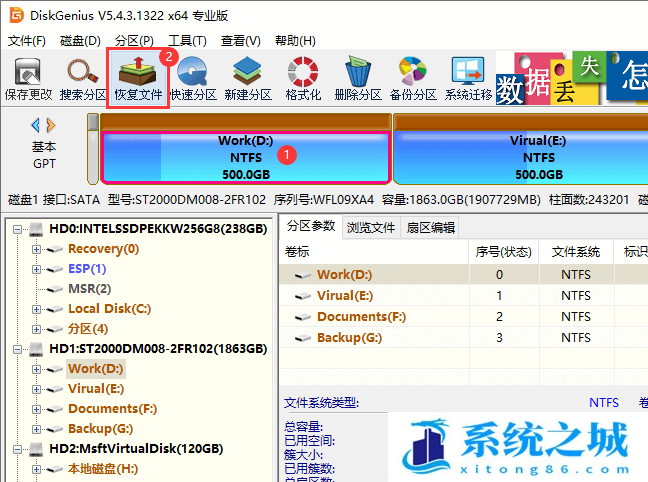Open the 分区(P) menu
The height and width of the screenshot is (482, 648).
point(134,41)
